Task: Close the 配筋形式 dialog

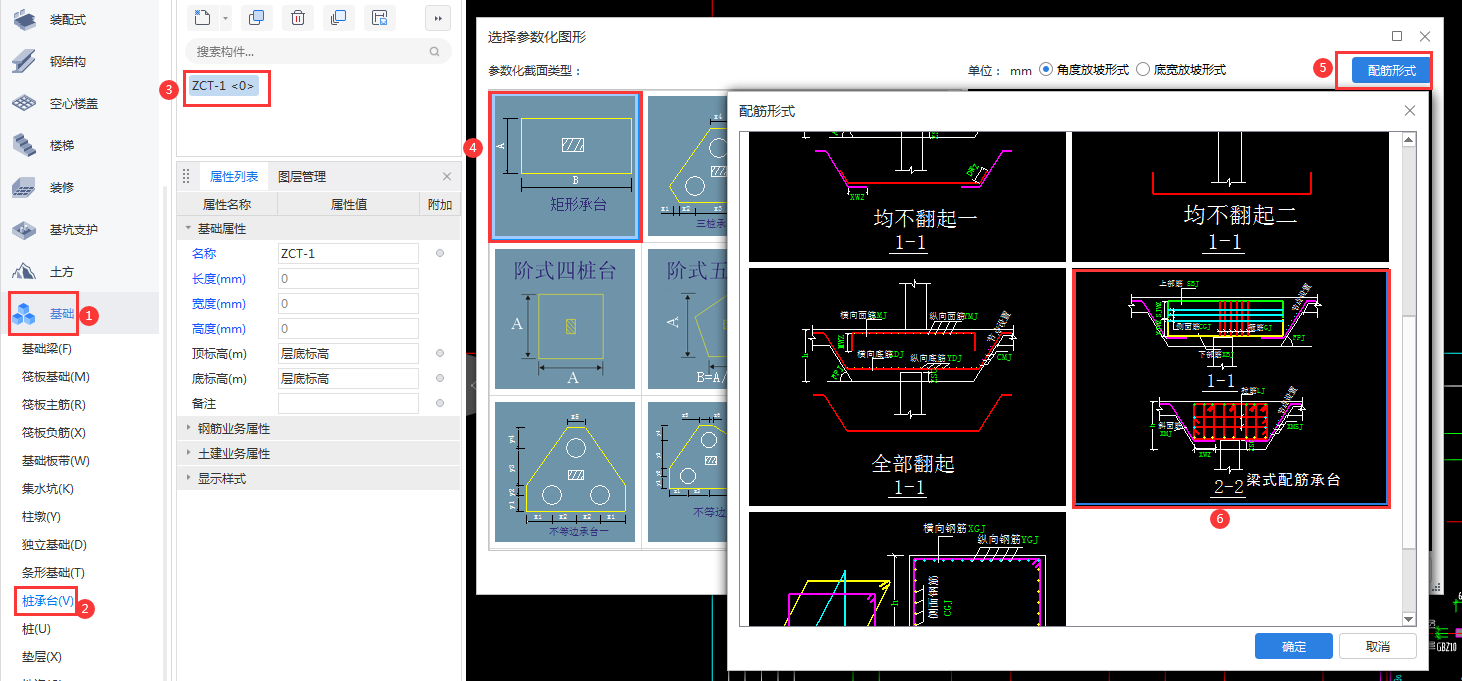Action: (1410, 111)
